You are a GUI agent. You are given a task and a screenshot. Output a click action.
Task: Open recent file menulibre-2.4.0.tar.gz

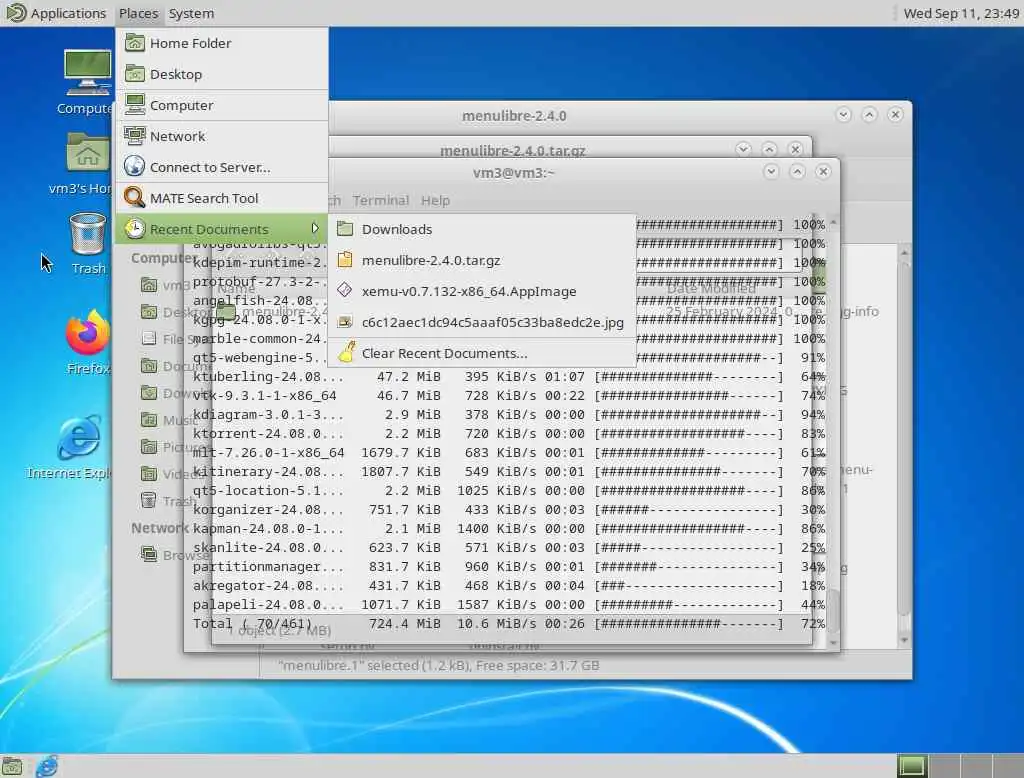click(x=481, y=260)
